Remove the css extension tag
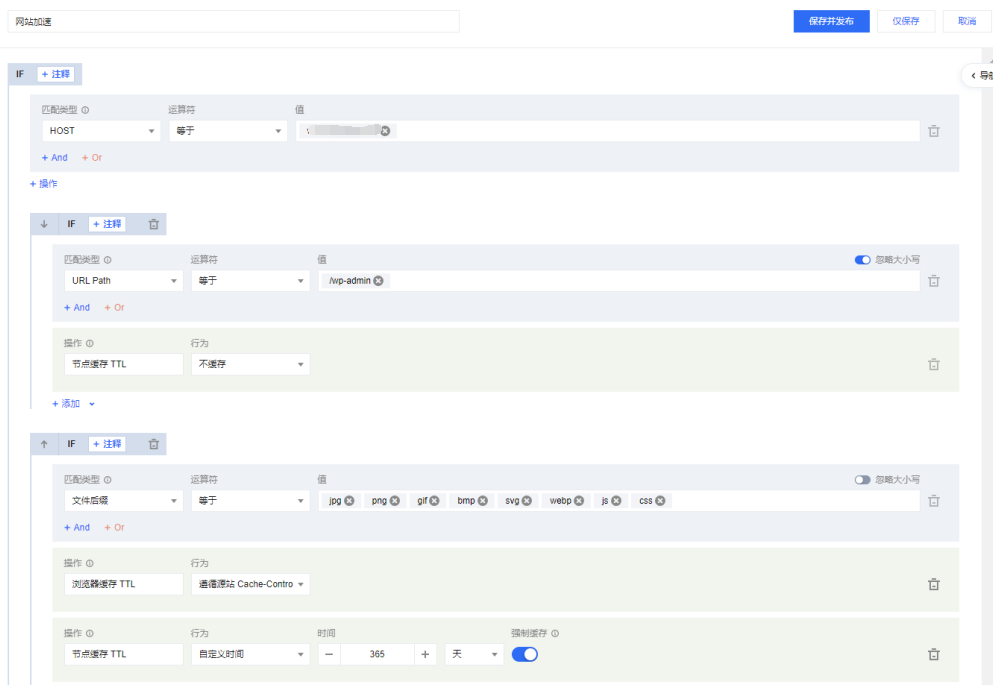 click(x=662, y=500)
